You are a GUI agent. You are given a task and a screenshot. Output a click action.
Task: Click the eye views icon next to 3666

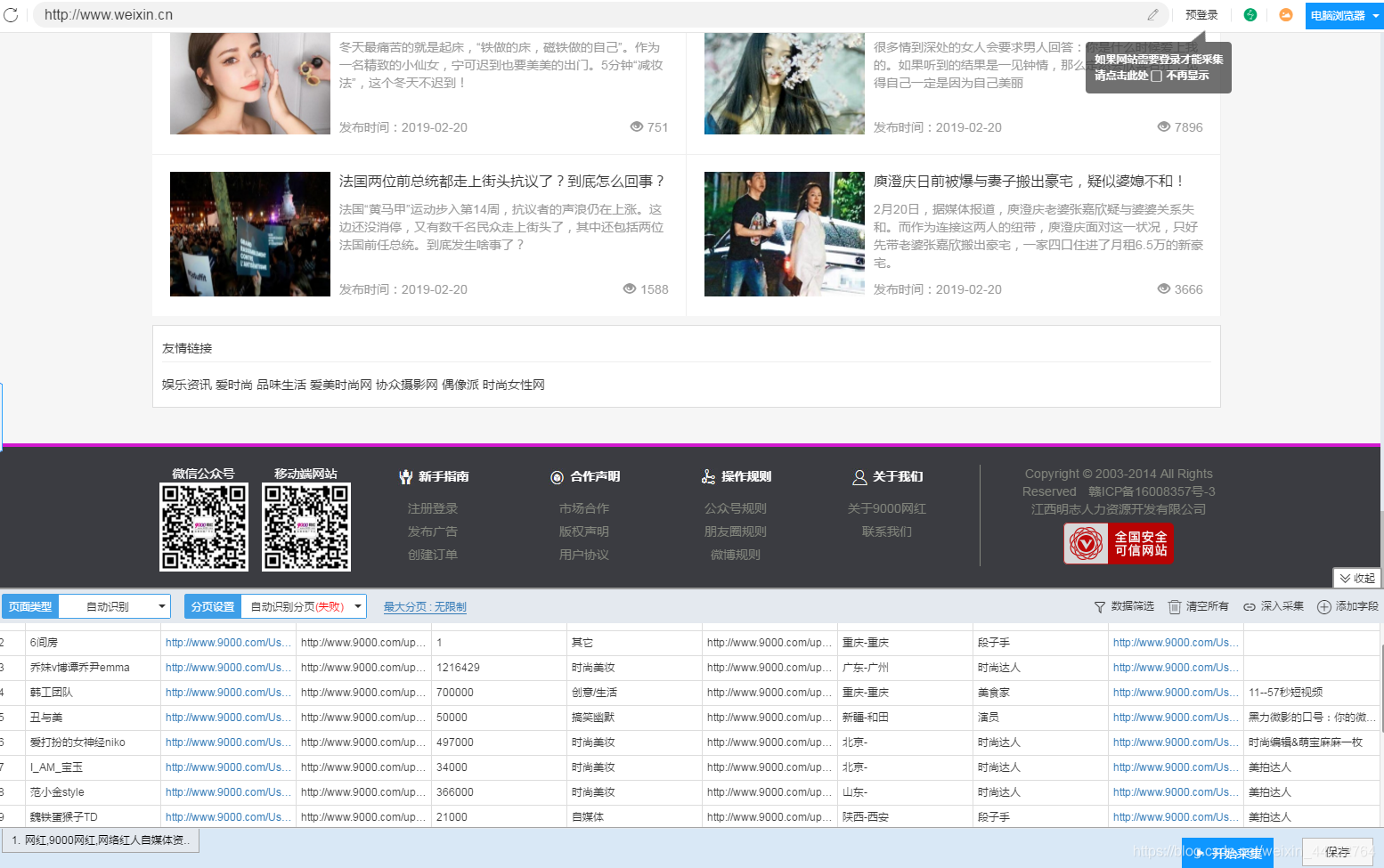(1164, 288)
